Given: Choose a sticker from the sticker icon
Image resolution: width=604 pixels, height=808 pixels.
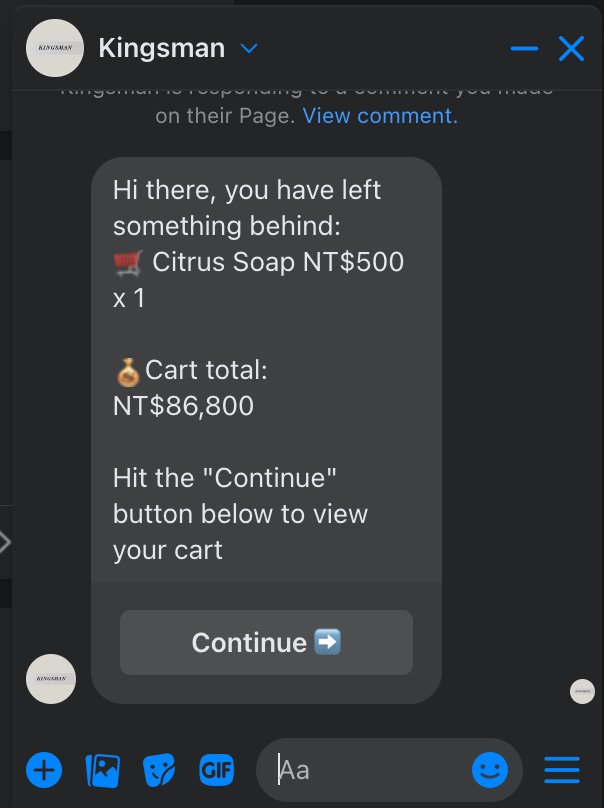Looking at the screenshot, I should 159,770.
